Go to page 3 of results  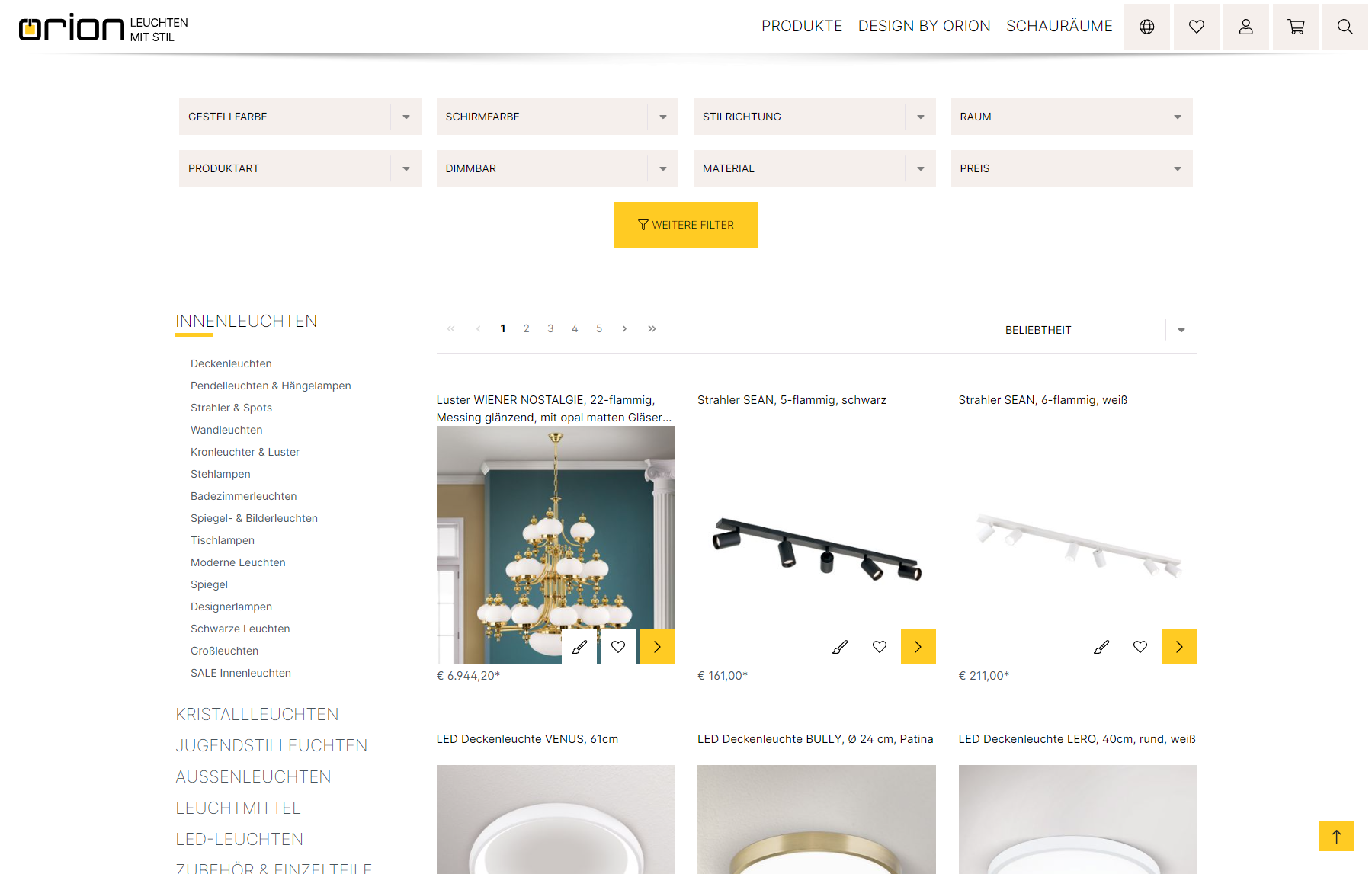pyautogui.click(x=550, y=328)
